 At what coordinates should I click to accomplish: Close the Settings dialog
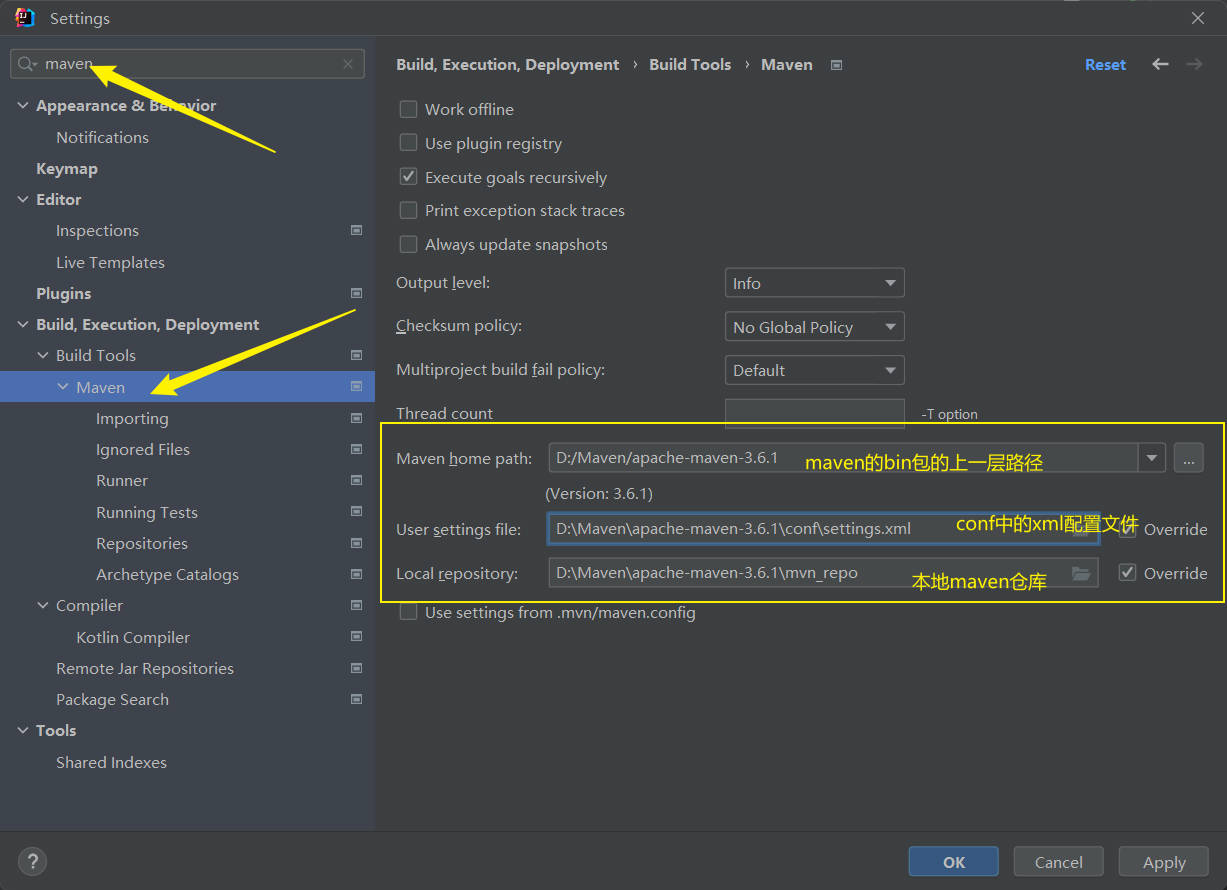tap(1197, 18)
